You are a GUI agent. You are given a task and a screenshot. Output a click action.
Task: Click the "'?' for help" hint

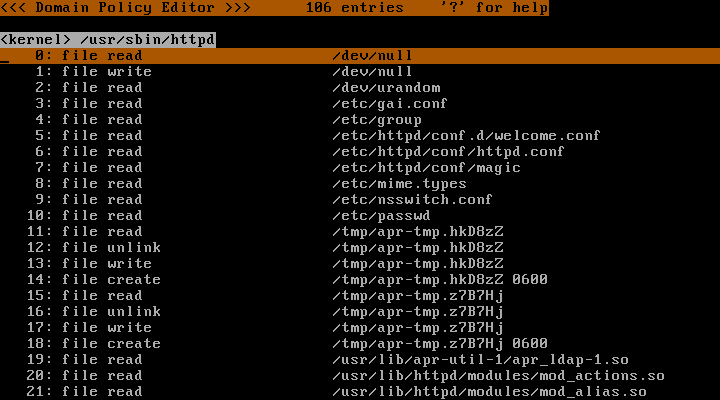(x=494, y=8)
